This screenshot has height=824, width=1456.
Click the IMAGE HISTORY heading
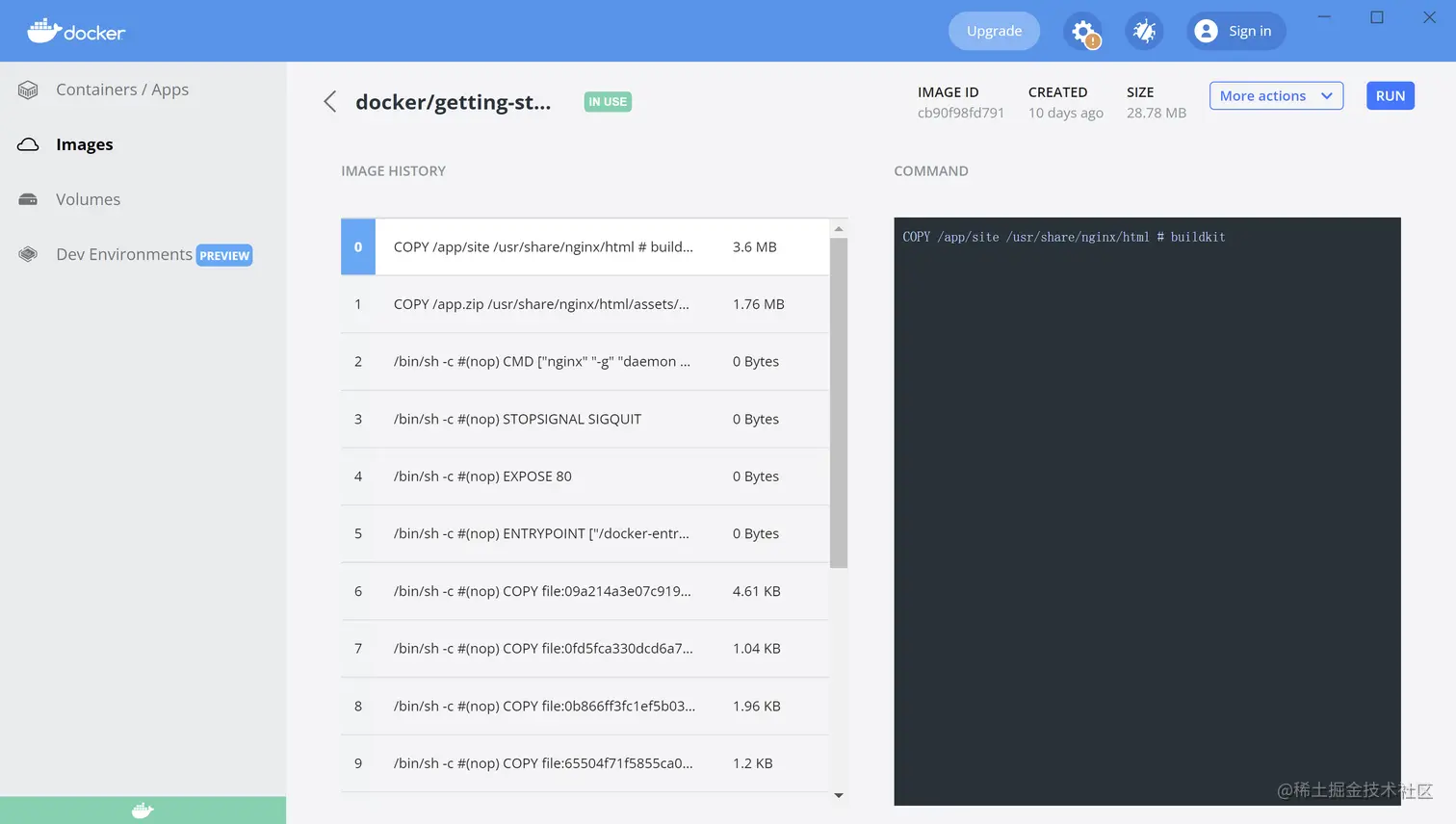[393, 171]
